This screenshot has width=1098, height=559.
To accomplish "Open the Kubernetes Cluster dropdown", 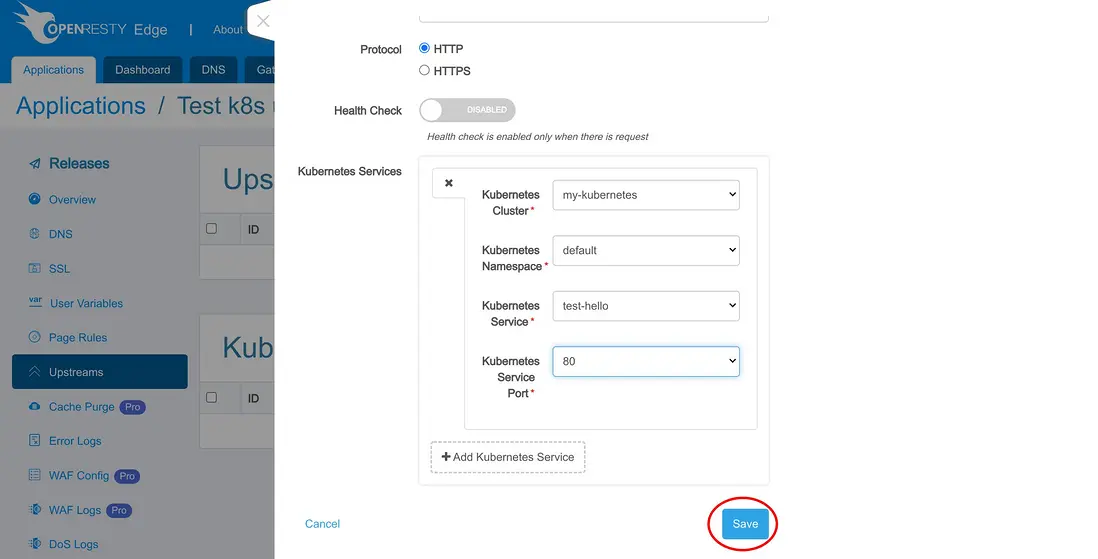I will coord(646,195).
